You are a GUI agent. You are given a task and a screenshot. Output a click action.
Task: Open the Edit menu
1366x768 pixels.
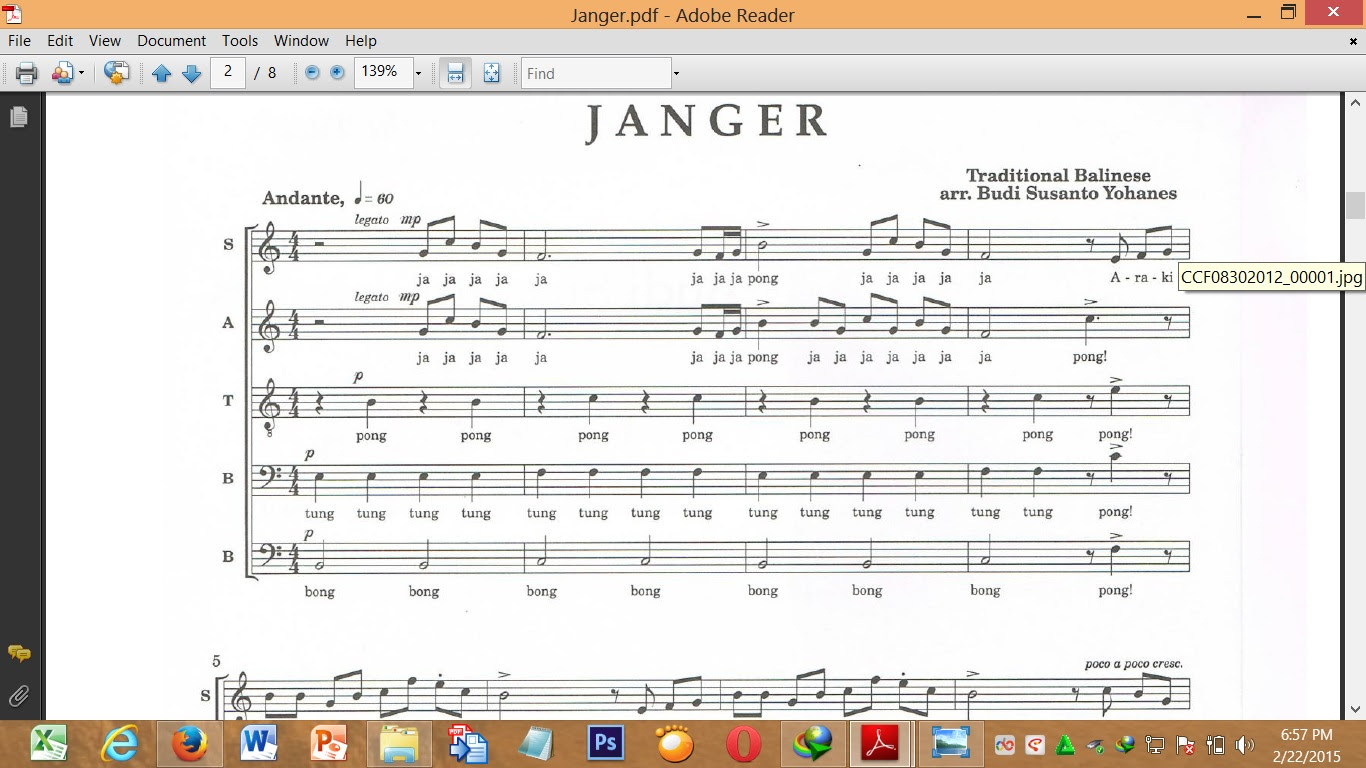tap(60, 41)
